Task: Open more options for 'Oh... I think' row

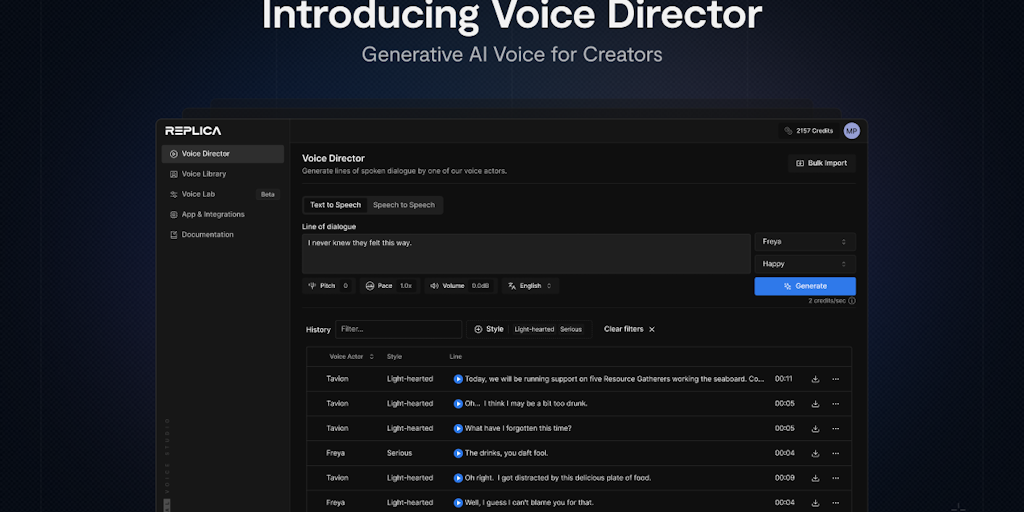Action: (x=836, y=404)
